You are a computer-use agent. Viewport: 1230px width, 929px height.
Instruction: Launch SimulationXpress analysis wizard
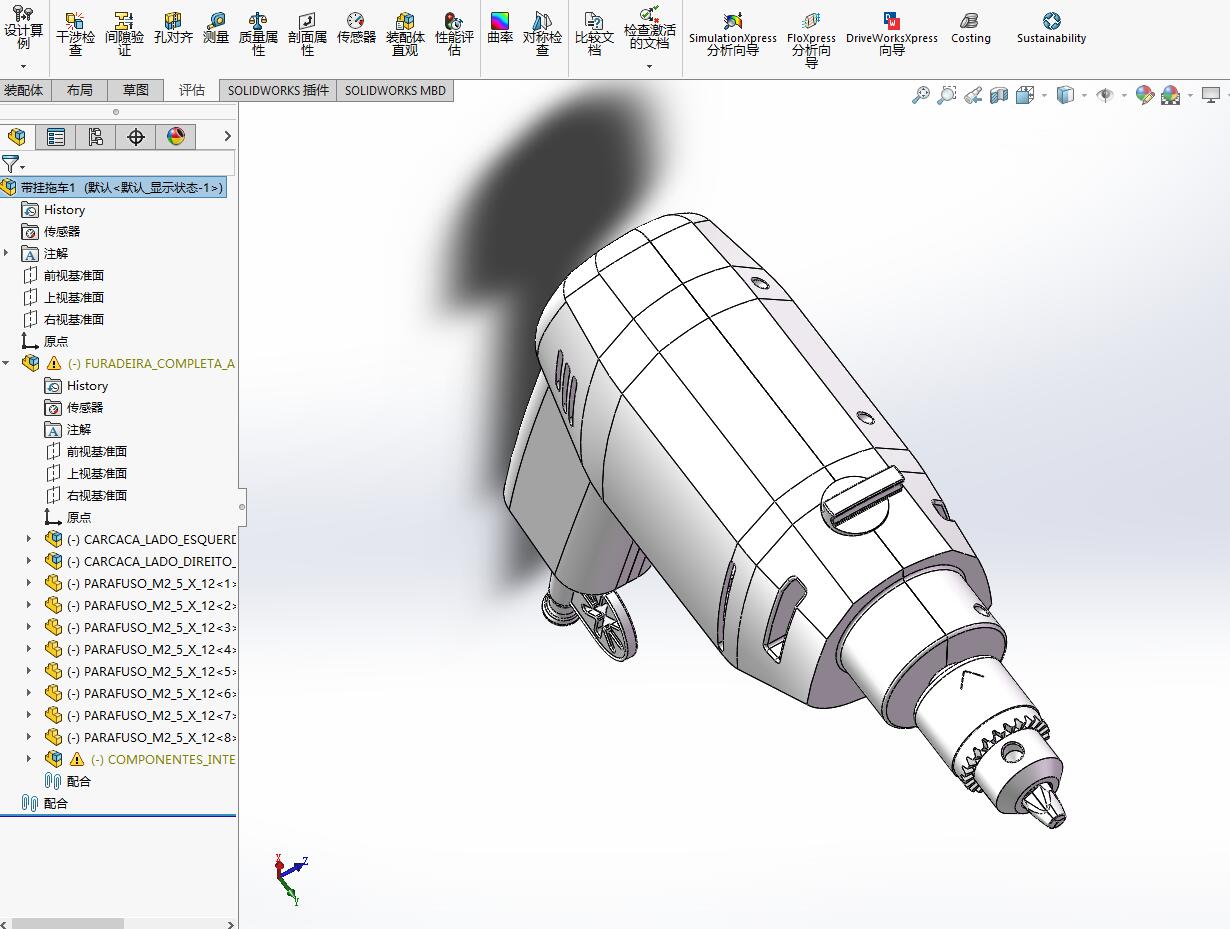(732, 34)
